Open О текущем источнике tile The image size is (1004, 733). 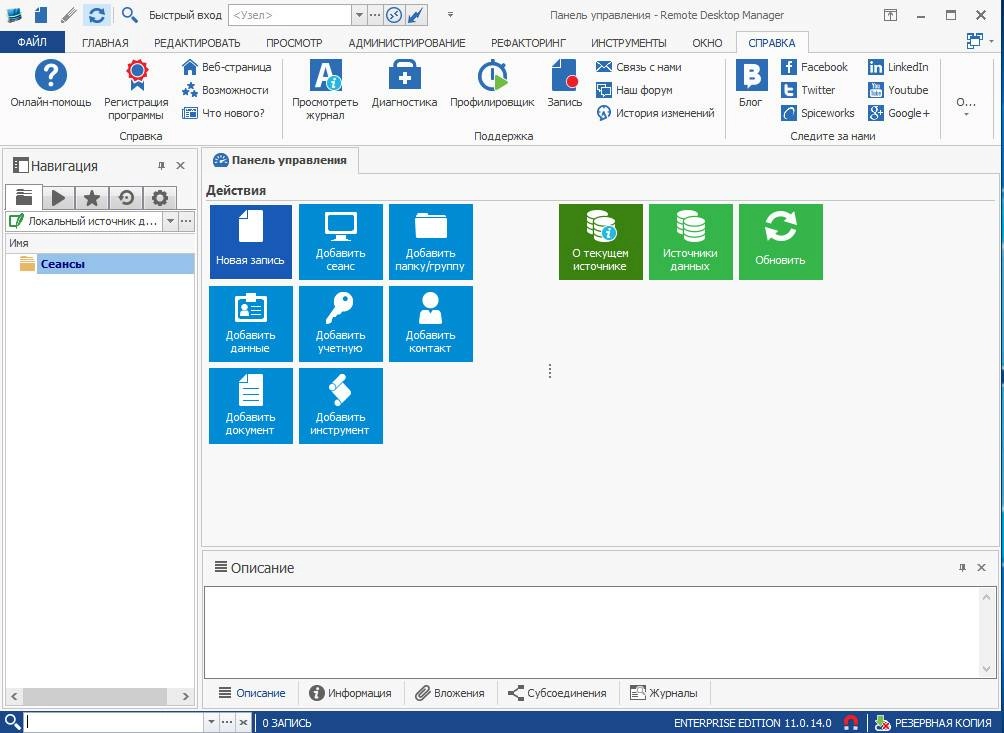601,242
